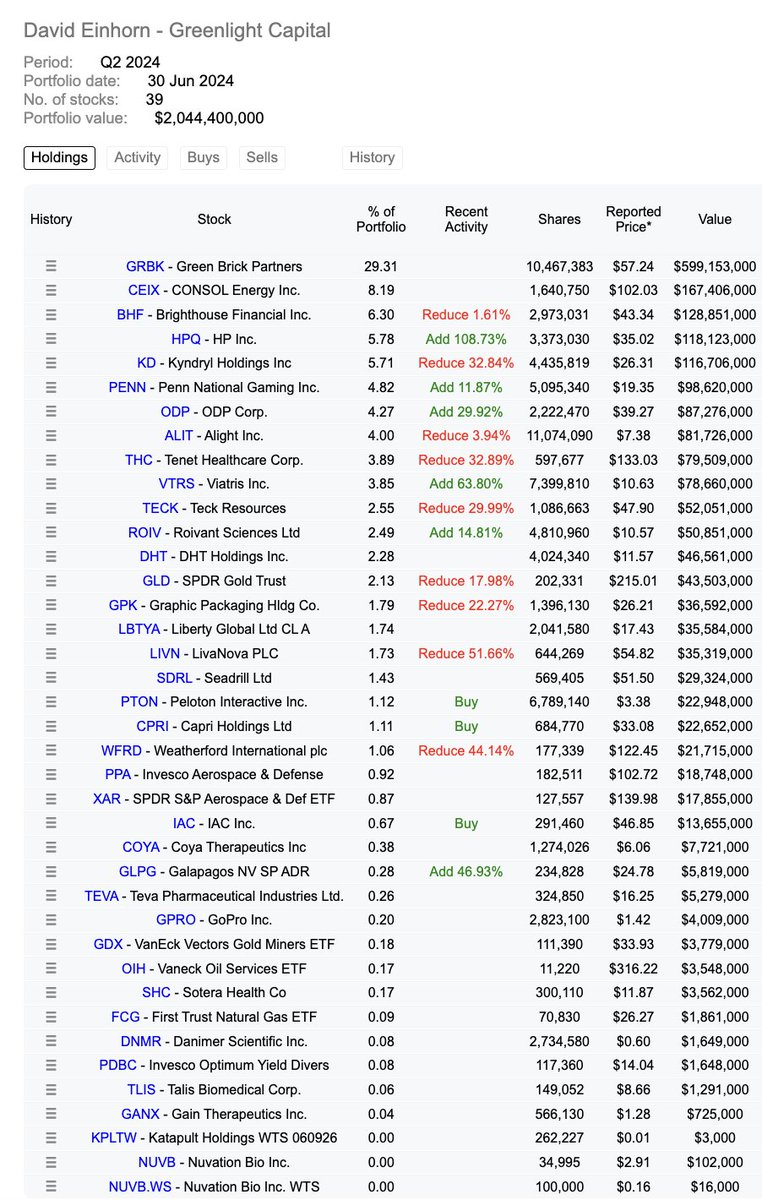Open history icon for ODP Corp. row

point(51,411)
